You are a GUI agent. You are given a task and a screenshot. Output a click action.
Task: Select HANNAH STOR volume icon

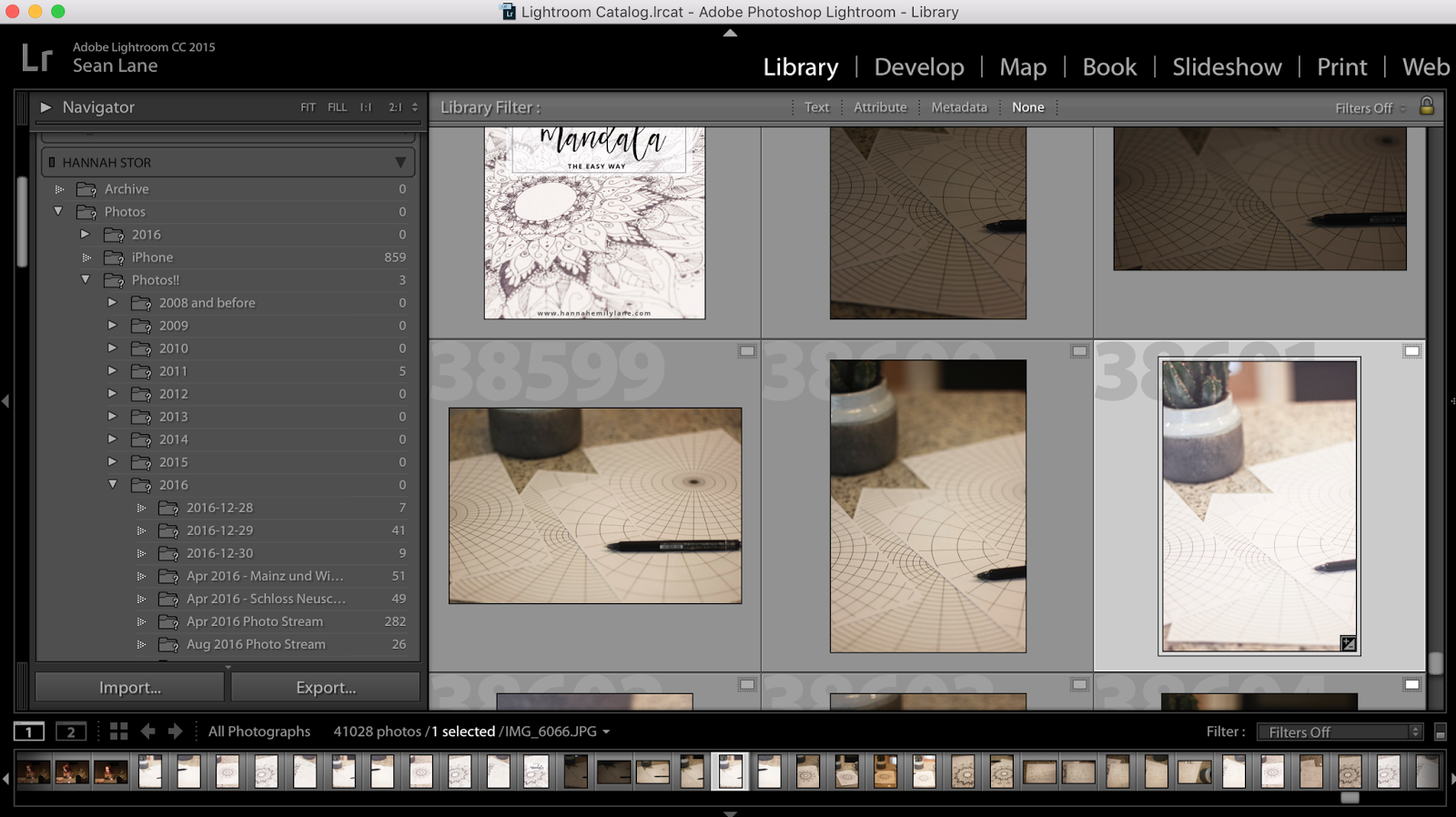tap(52, 162)
